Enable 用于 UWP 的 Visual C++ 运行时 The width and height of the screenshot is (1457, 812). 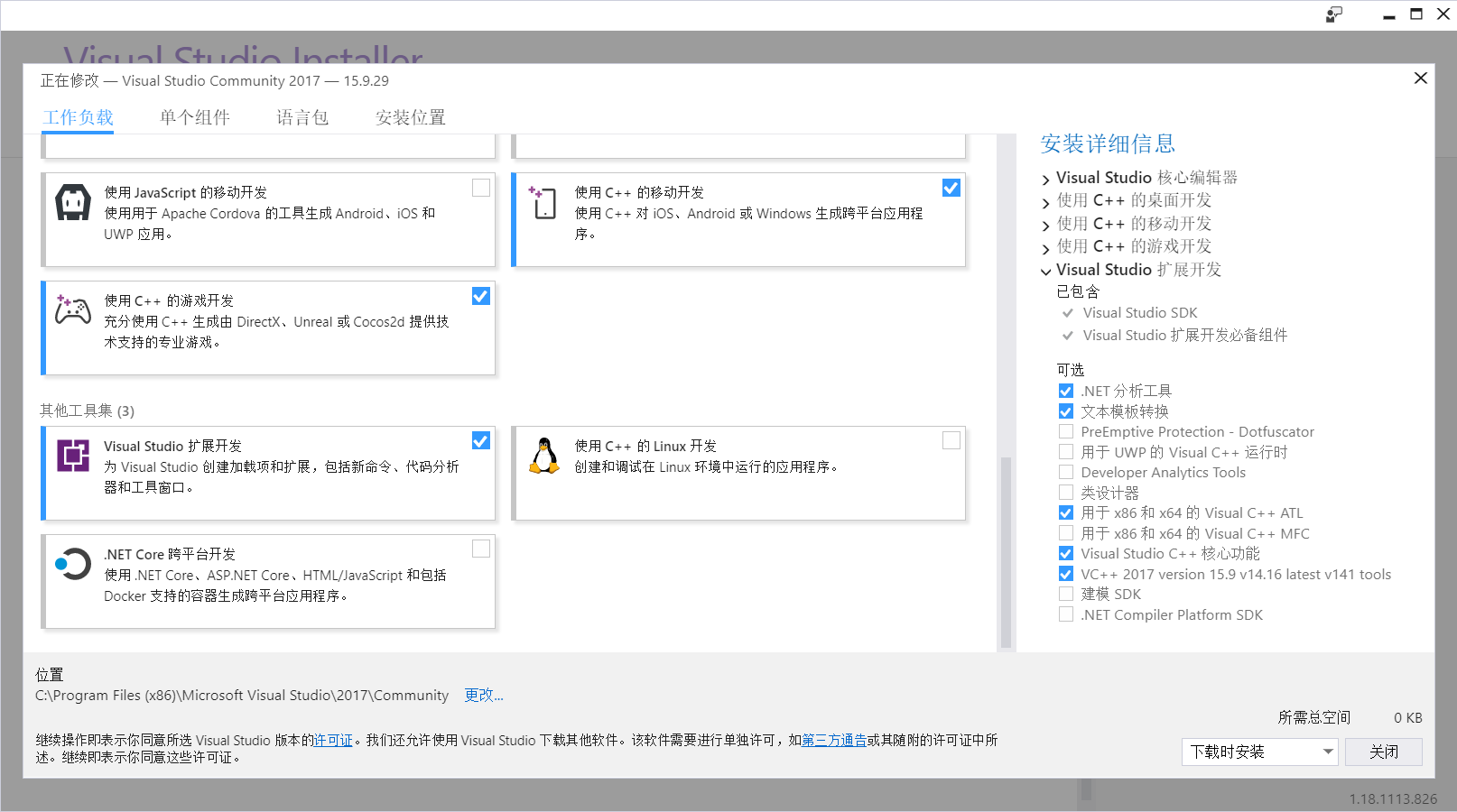coord(1066,452)
